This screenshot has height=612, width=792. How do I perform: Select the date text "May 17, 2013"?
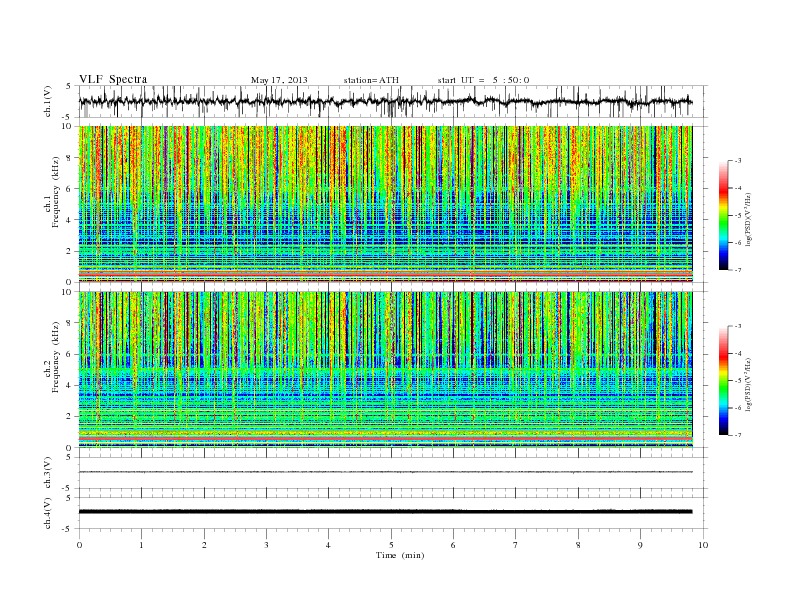click(279, 80)
